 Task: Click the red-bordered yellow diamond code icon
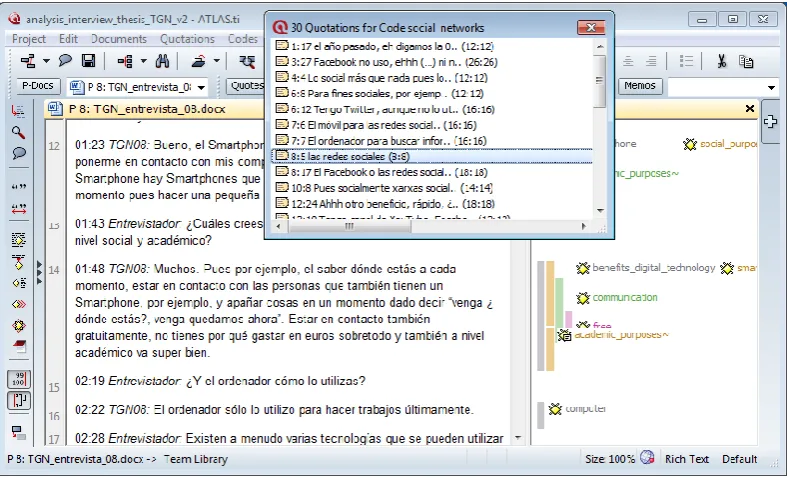(x=19, y=325)
